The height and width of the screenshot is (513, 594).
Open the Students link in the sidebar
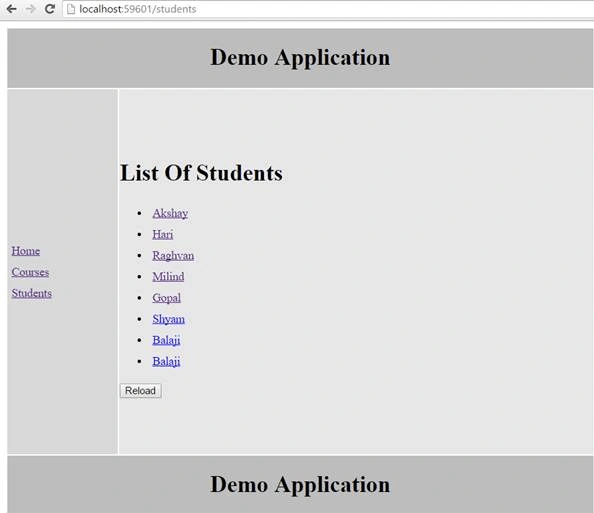point(32,293)
